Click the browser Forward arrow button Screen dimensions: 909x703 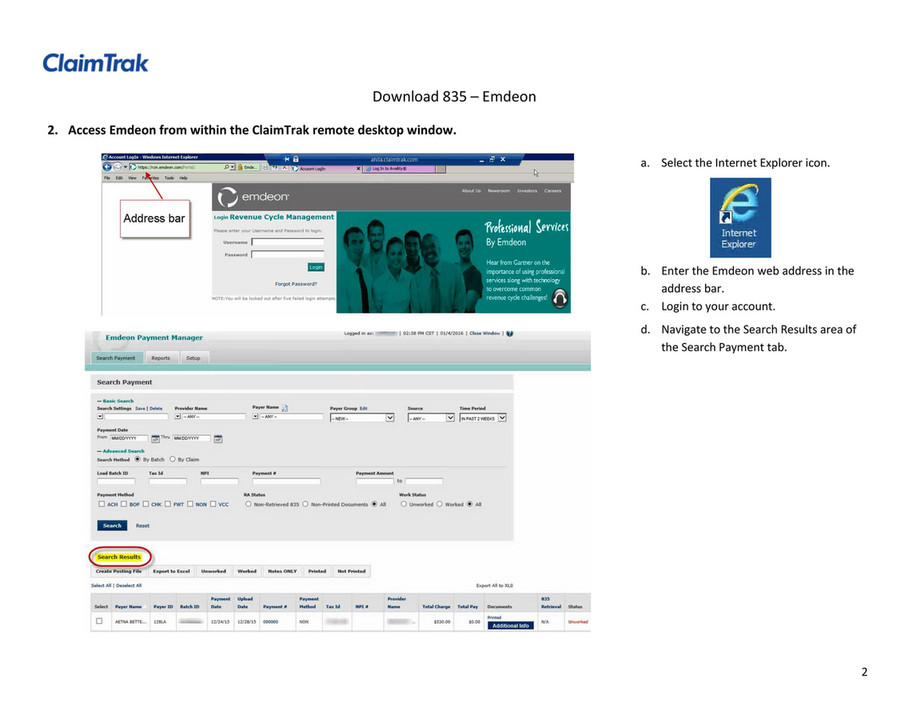click(117, 167)
